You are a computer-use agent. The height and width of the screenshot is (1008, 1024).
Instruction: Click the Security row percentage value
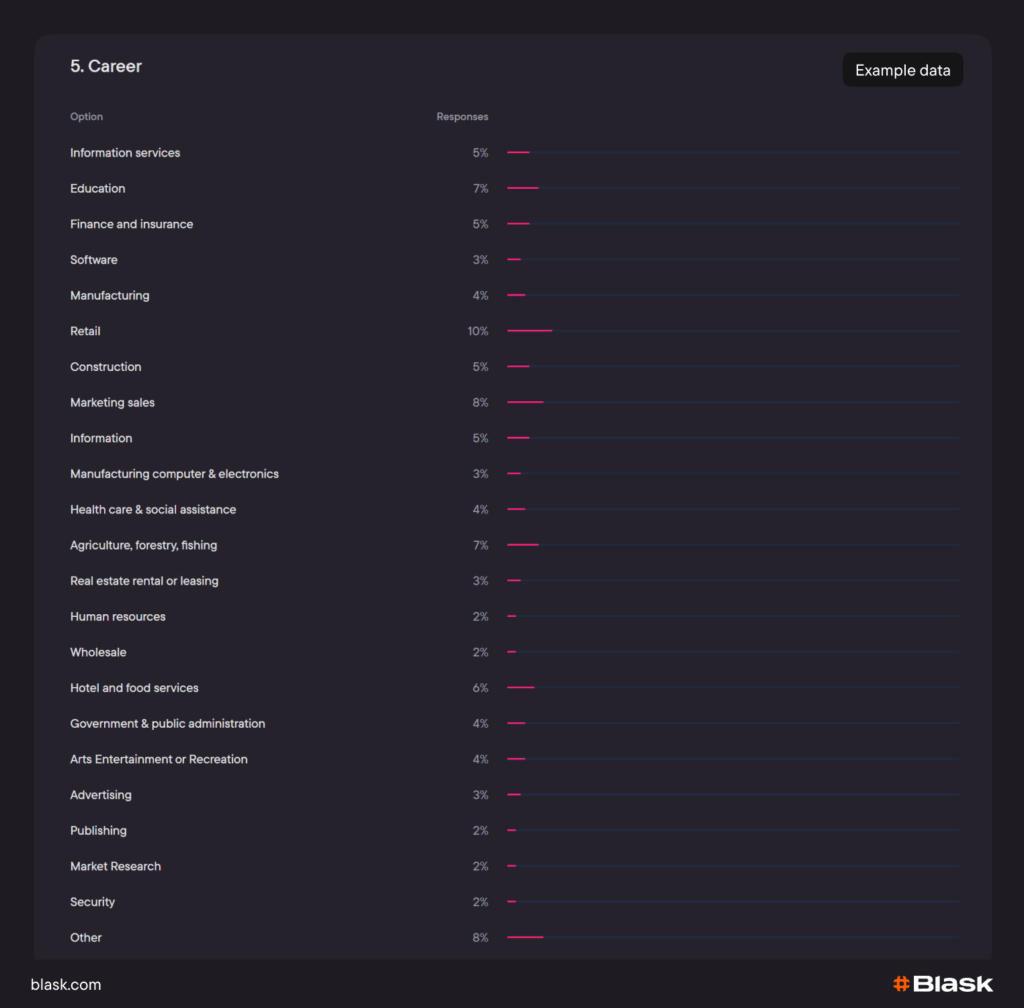click(x=480, y=902)
